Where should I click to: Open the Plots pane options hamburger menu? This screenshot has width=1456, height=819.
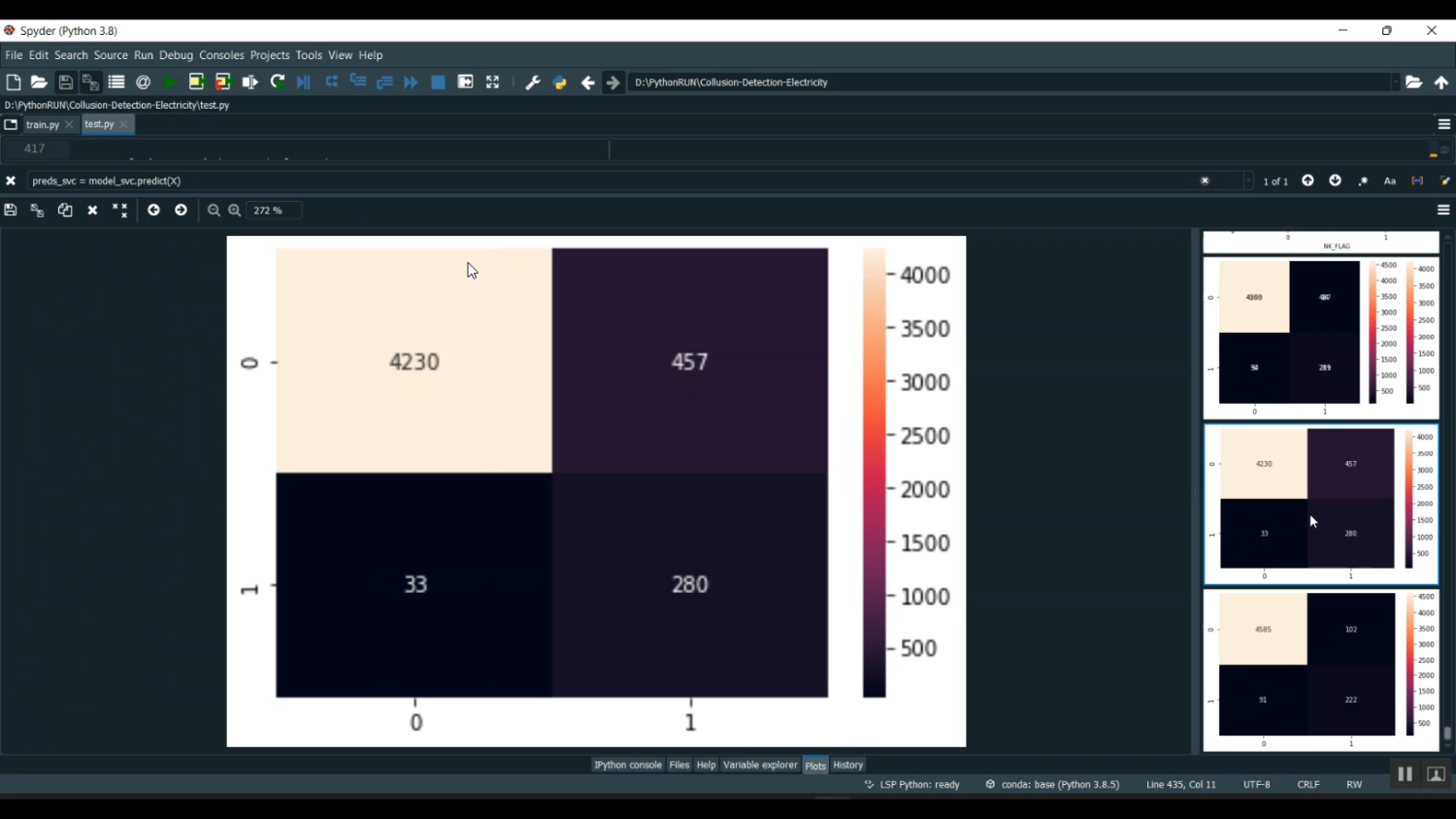[1443, 211]
